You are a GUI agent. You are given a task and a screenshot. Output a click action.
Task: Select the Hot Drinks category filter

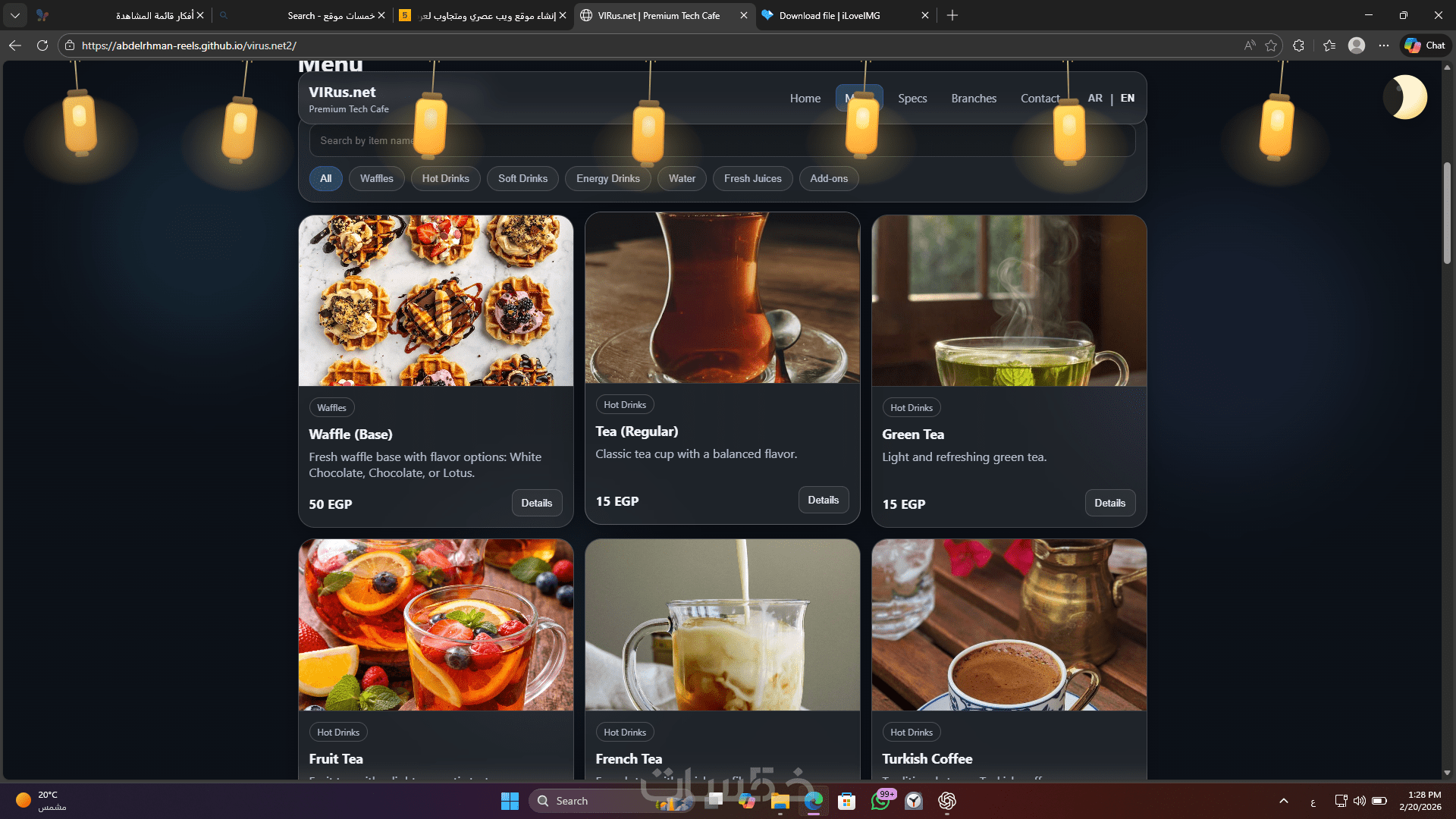click(445, 178)
